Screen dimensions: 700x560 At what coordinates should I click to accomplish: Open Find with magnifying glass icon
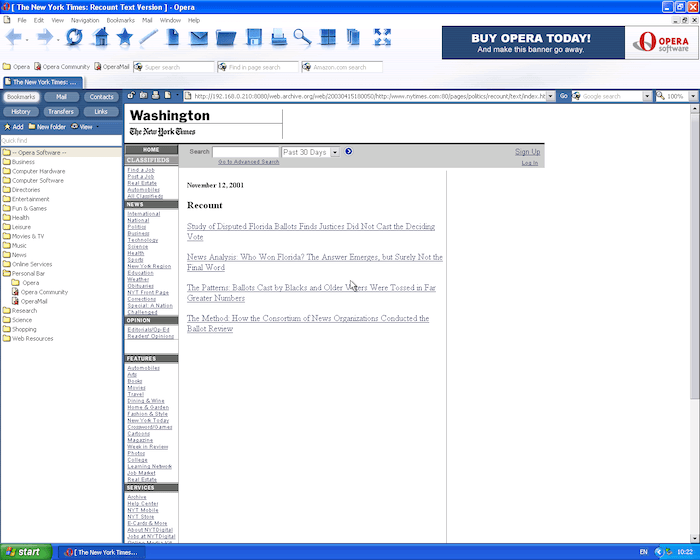302,37
